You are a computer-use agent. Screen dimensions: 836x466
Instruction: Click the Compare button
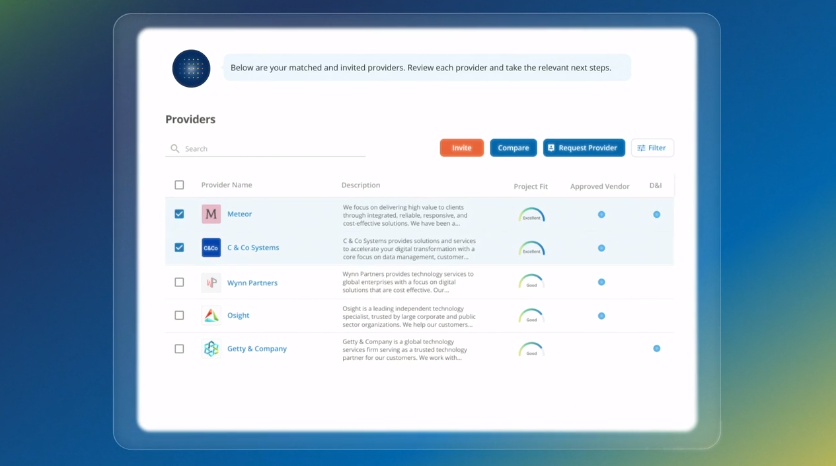point(513,148)
